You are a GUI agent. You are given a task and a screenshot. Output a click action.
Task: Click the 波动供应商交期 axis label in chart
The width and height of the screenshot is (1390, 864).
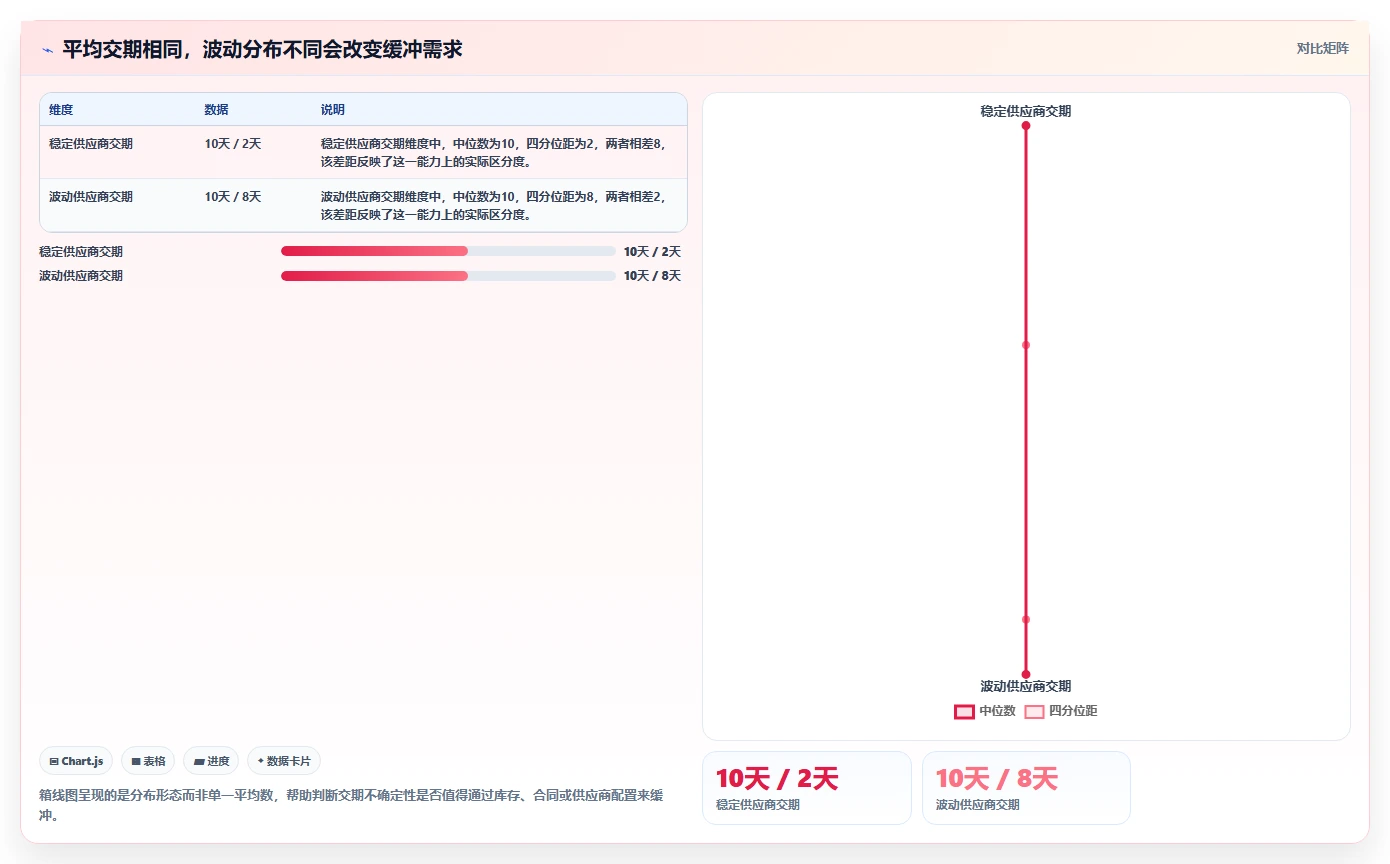click(1026, 686)
